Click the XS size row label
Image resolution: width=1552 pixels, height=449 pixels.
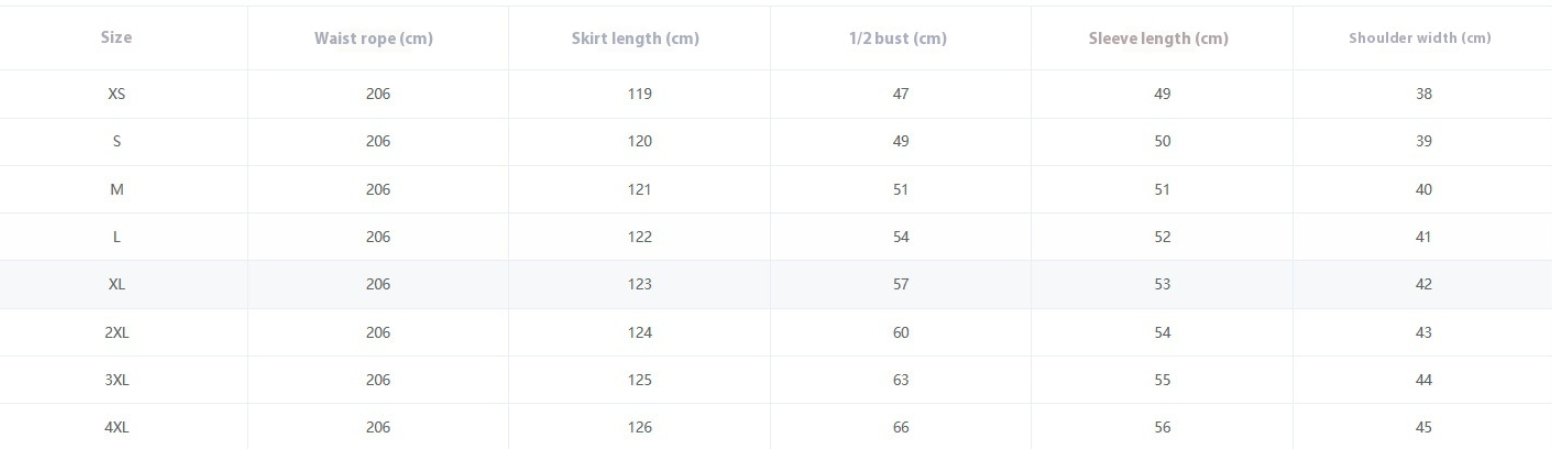pyautogui.click(x=117, y=94)
